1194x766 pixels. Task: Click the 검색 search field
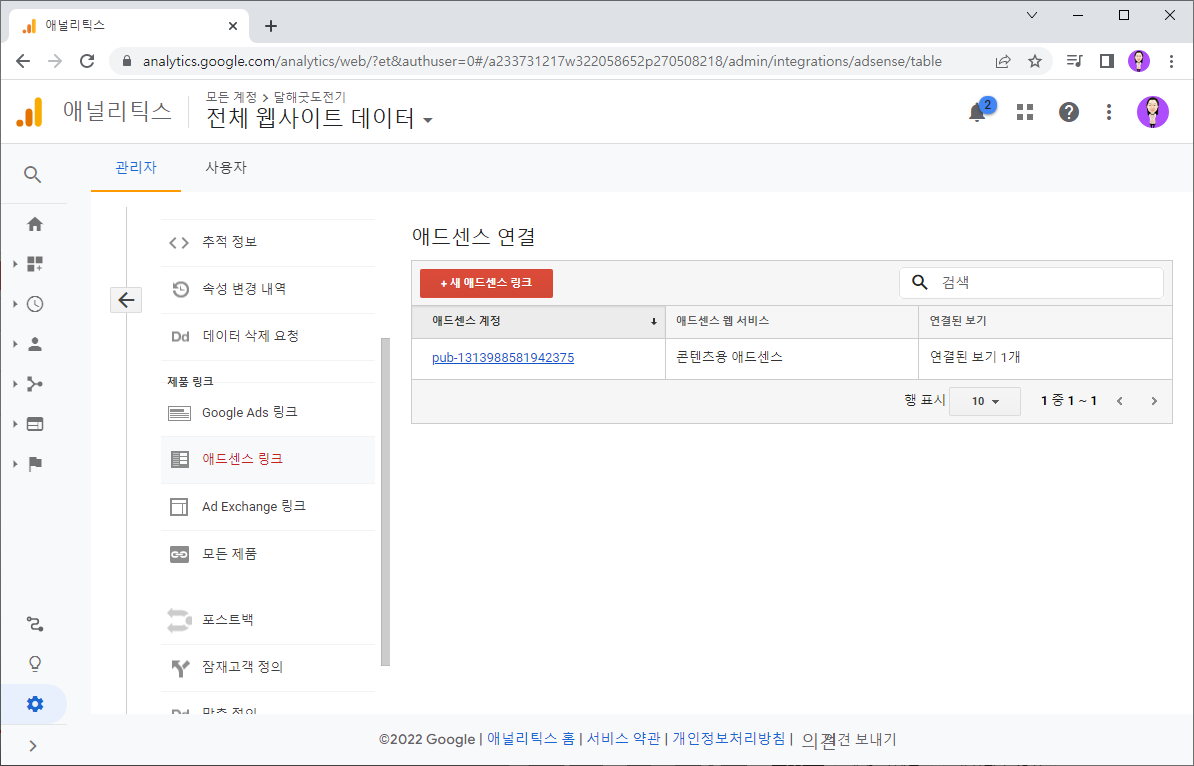click(x=1031, y=282)
